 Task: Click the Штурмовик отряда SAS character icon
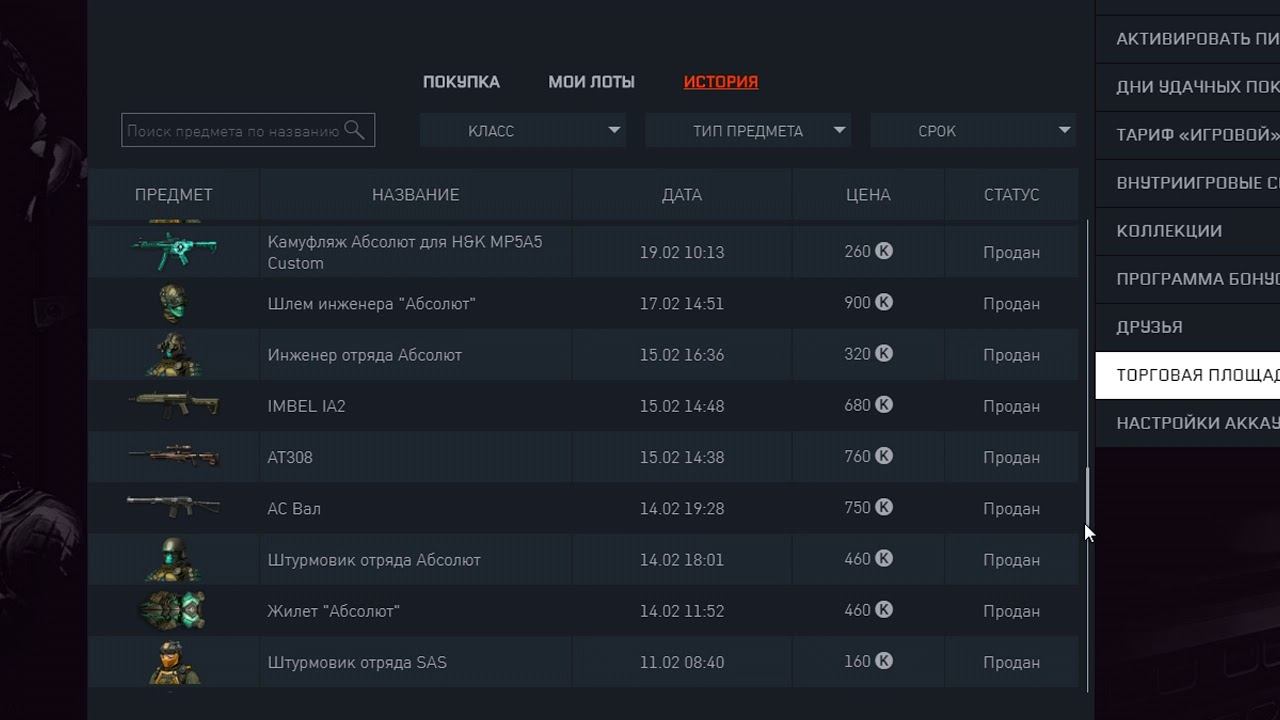click(174, 662)
